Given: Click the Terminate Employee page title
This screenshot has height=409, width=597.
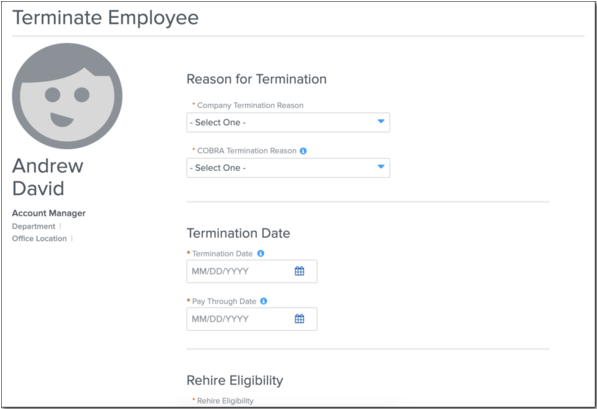Looking at the screenshot, I should pos(105,18).
